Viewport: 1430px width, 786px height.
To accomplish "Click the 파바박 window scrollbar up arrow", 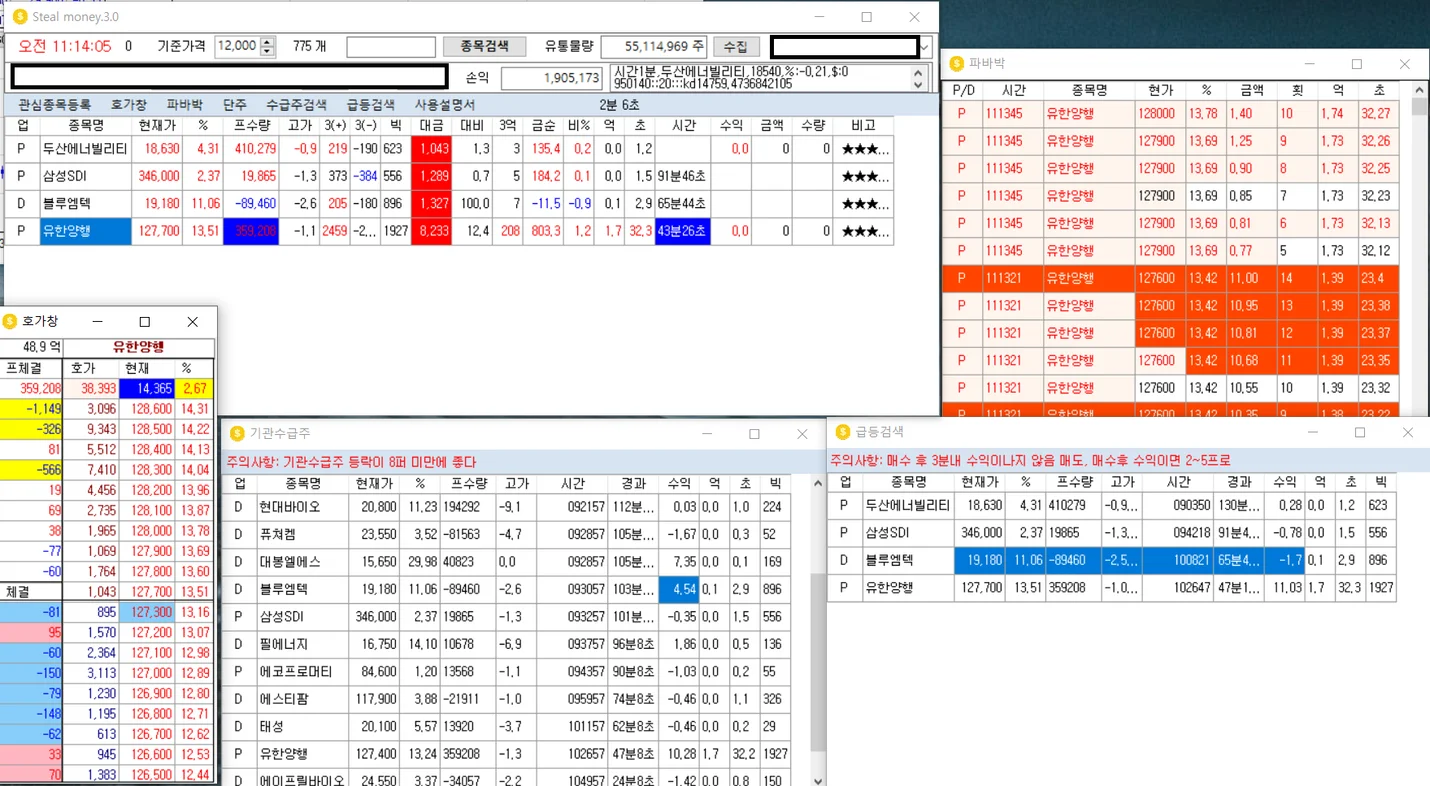I will click(x=1419, y=90).
